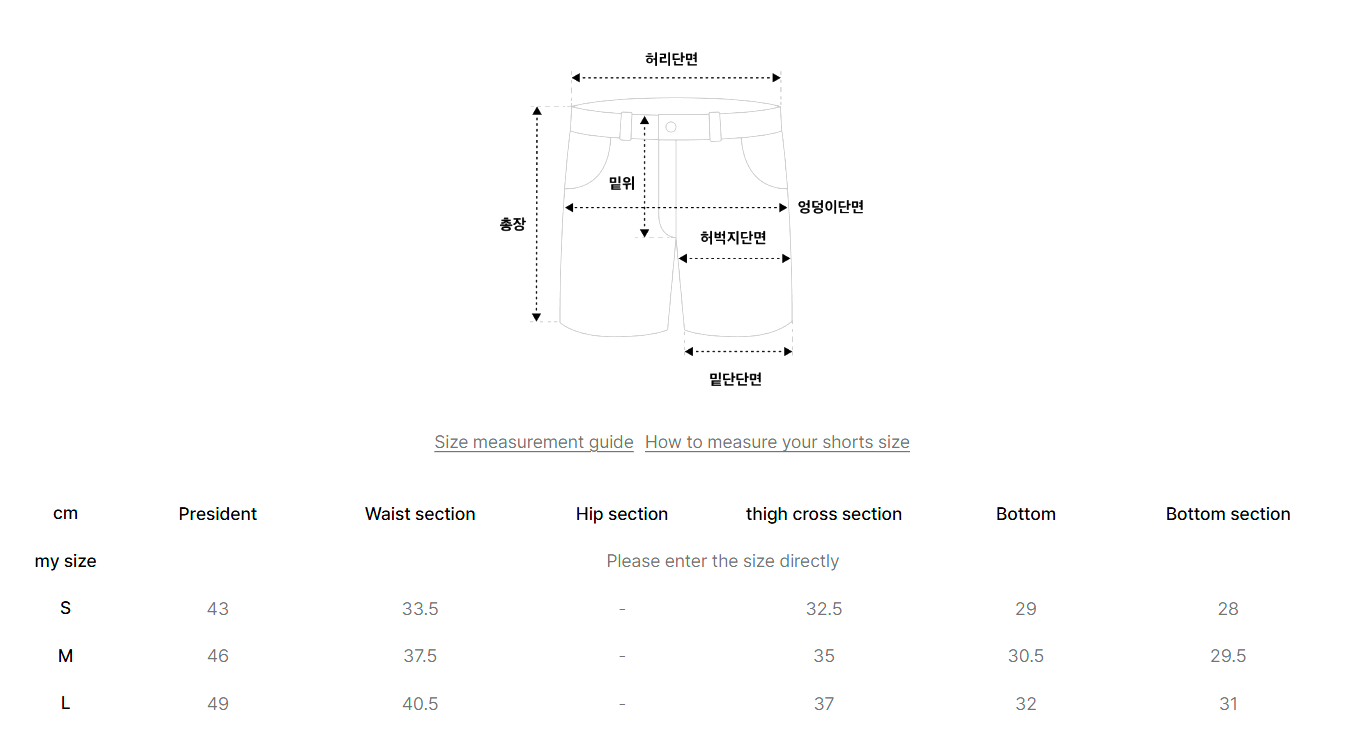The height and width of the screenshot is (753, 1347).
Task: Click the Hip section column header
Action: [x=622, y=514]
